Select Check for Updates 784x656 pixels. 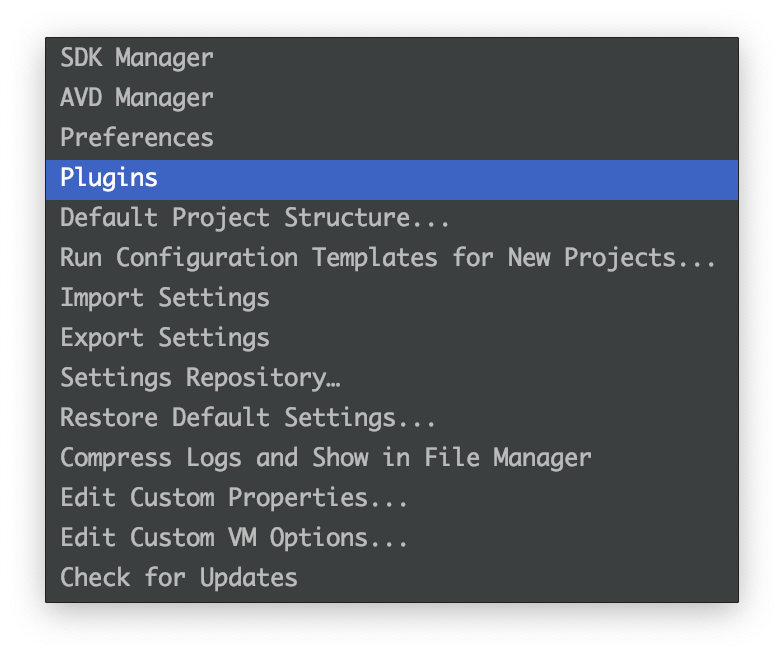tap(392, 578)
